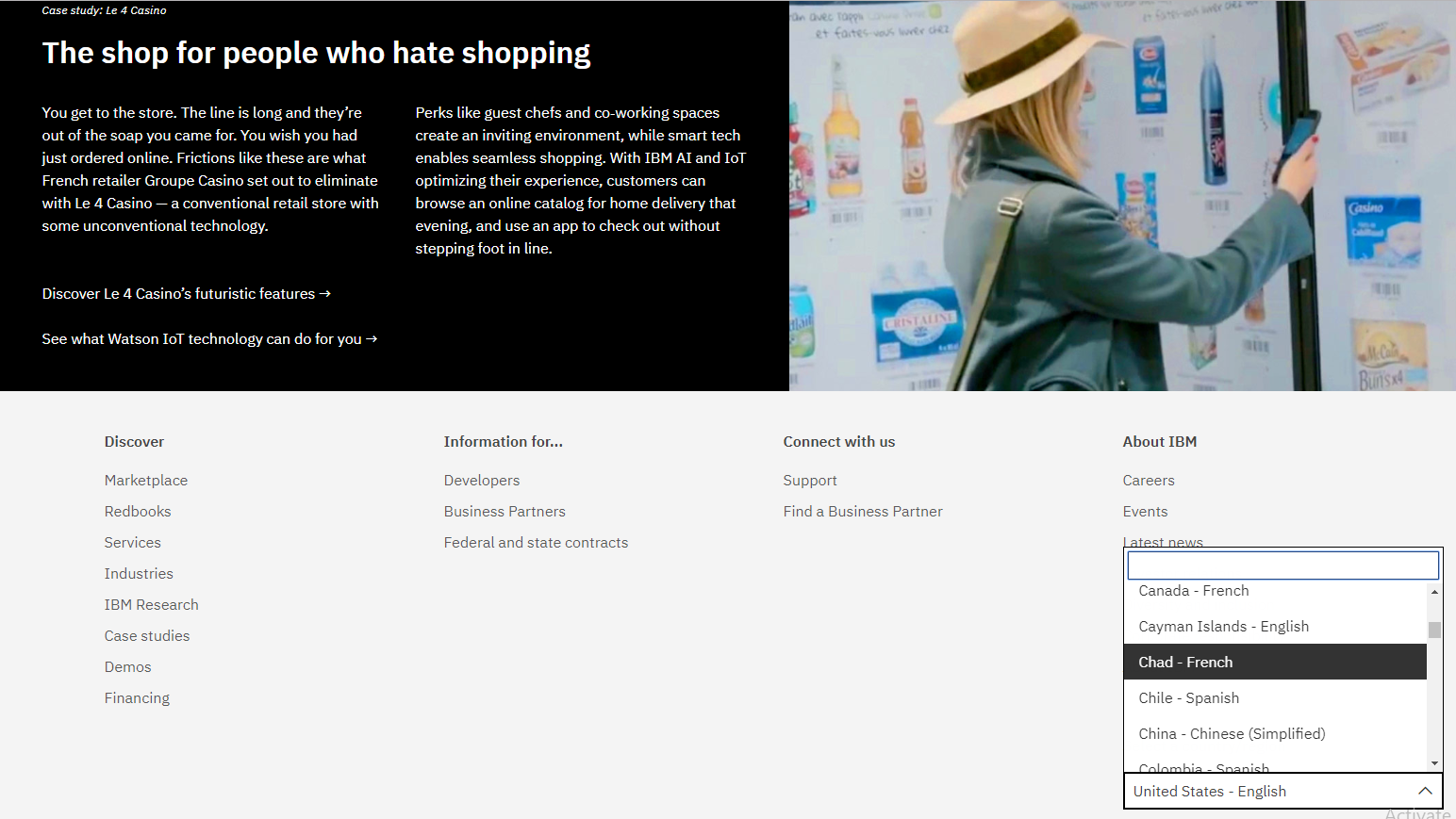The image size is (1456, 819).
Task: Click the Discover column heading
Action: click(134, 442)
